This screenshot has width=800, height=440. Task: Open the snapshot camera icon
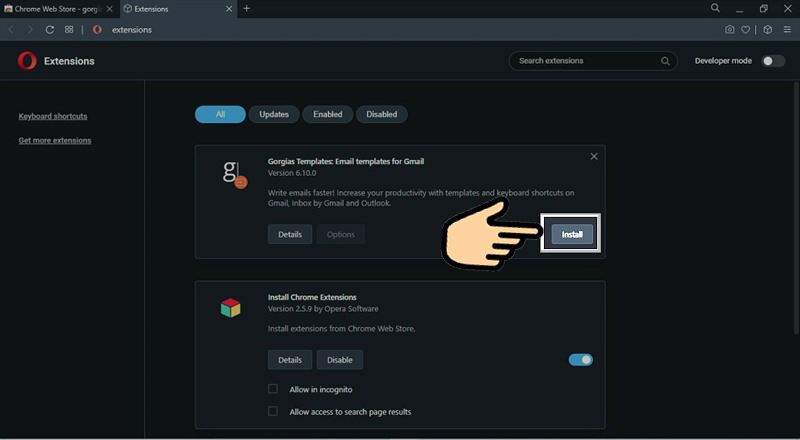tap(730, 30)
